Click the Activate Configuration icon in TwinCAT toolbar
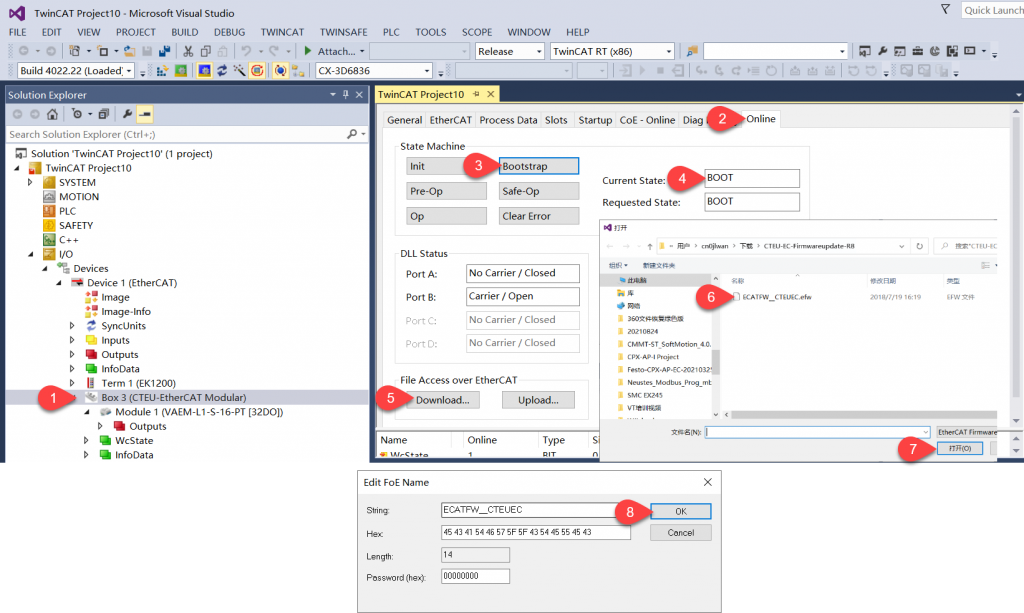 pos(162,71)
